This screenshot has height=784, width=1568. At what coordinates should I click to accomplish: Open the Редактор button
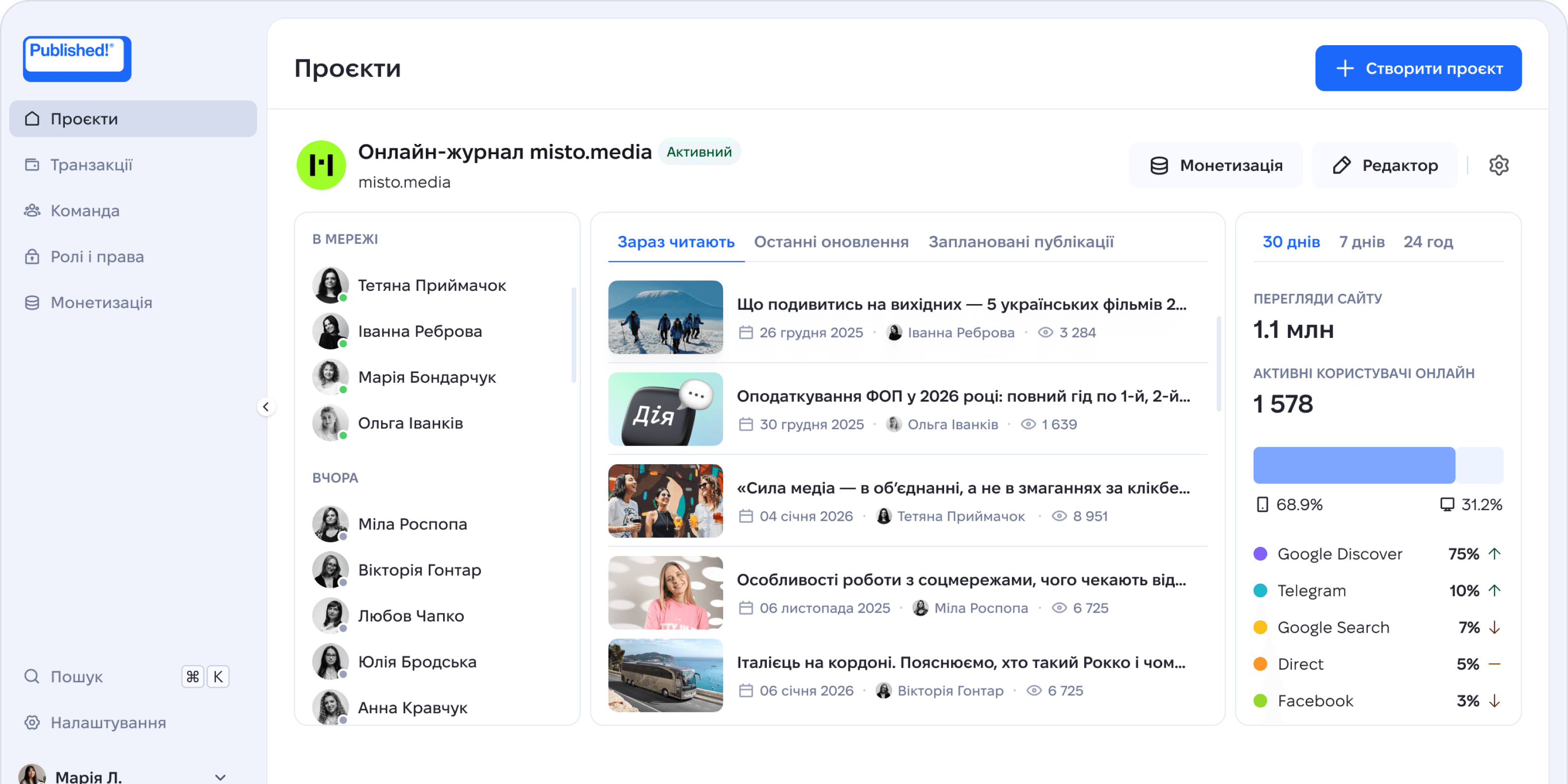pyautogui.click(x=1385, y=166)
